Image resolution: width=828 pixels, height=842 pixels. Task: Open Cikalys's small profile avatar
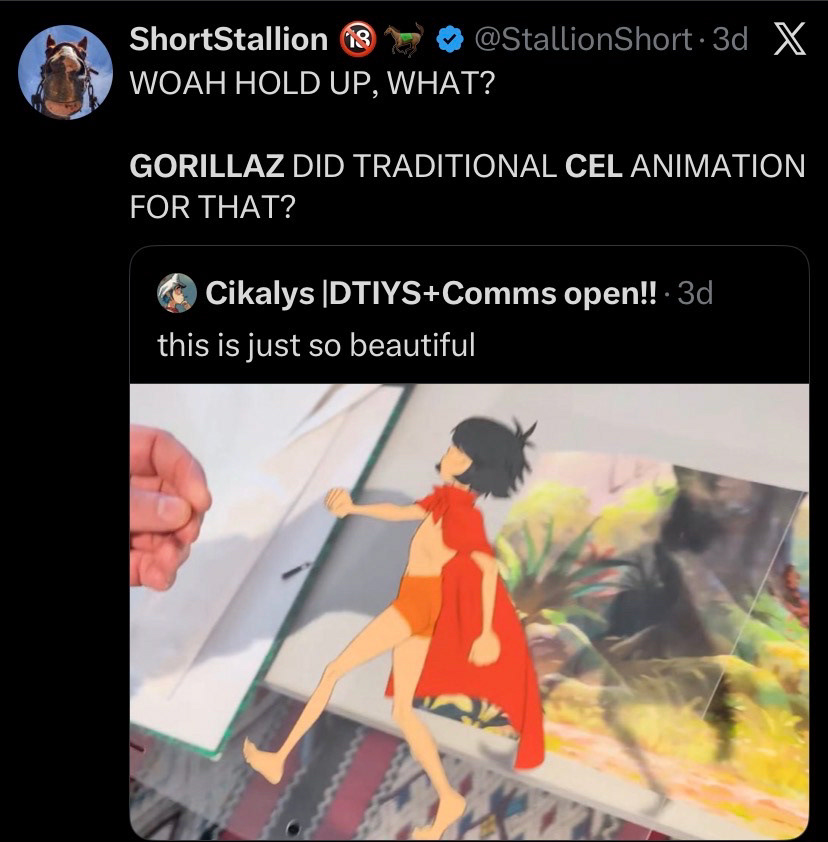(177, 293)
